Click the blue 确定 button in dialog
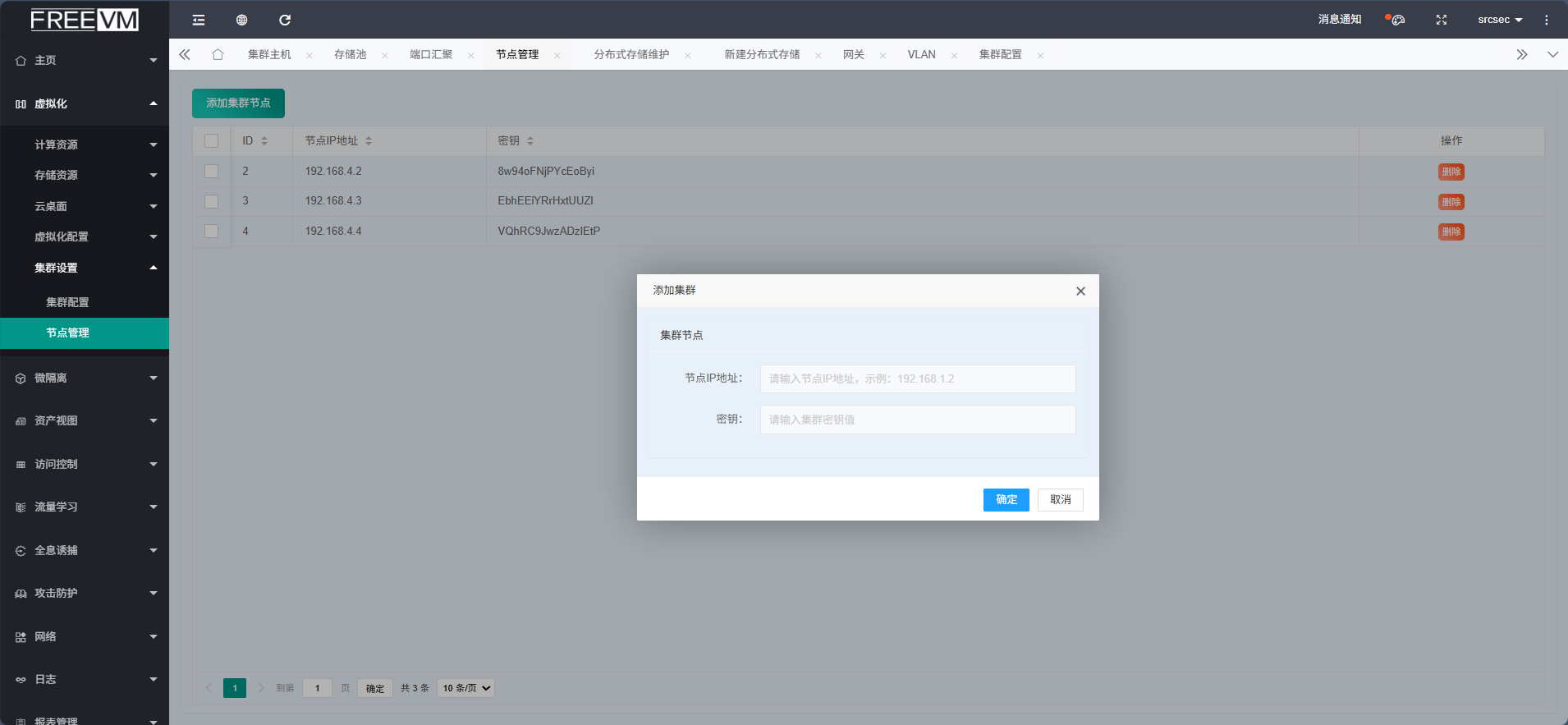 coord(1006,500)
